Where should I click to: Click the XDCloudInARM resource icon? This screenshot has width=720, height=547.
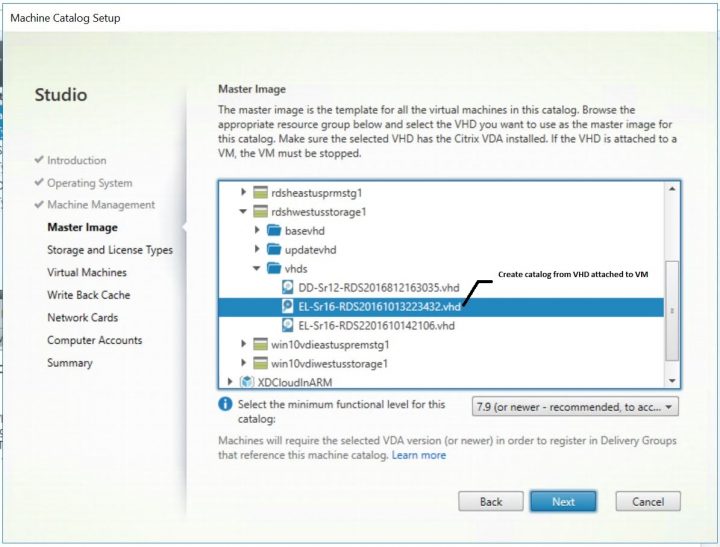pyautogui.click(x=248, y=381)
